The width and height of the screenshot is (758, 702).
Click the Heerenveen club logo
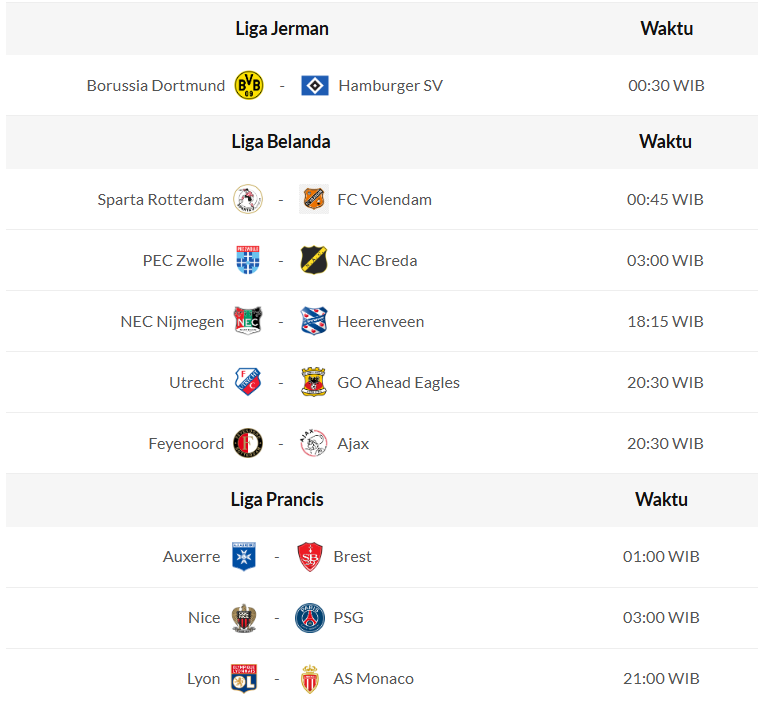click(x=314, y=321)
